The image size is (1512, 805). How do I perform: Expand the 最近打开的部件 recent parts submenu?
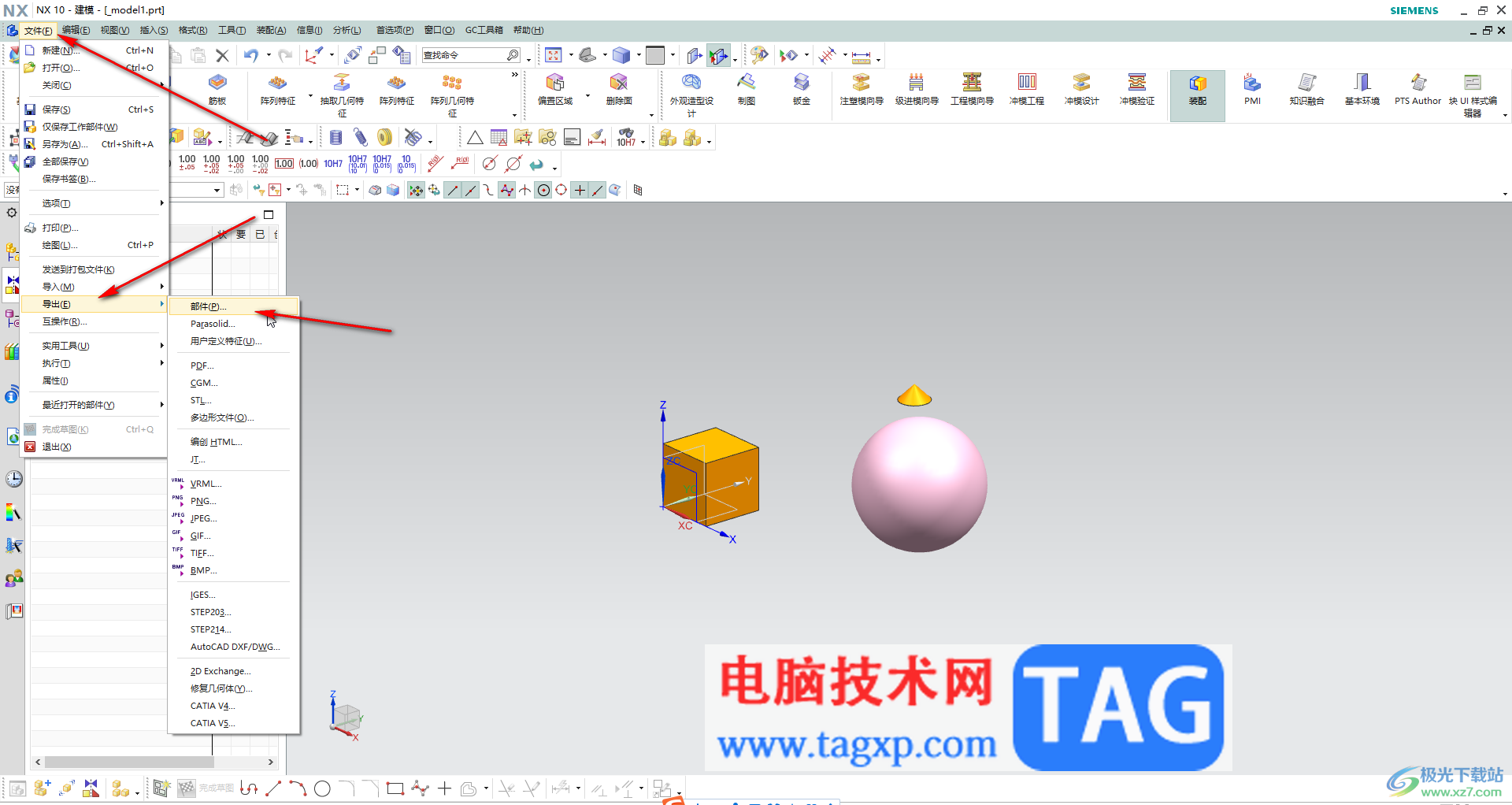point(94,405)
